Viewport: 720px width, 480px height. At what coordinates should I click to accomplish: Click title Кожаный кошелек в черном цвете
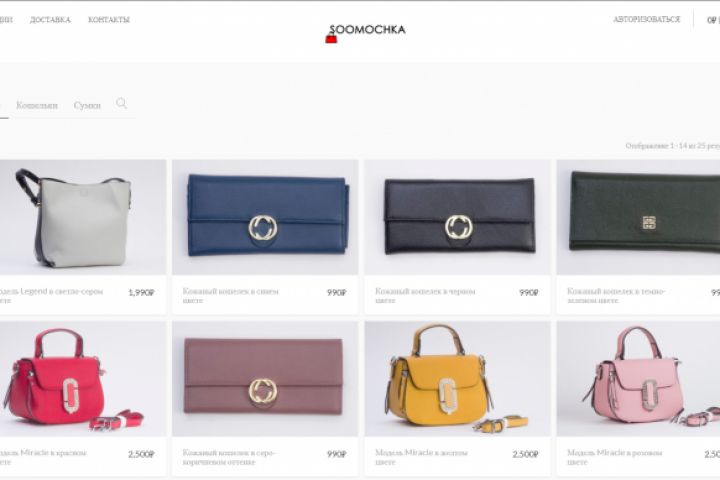(x=425, y=295)
